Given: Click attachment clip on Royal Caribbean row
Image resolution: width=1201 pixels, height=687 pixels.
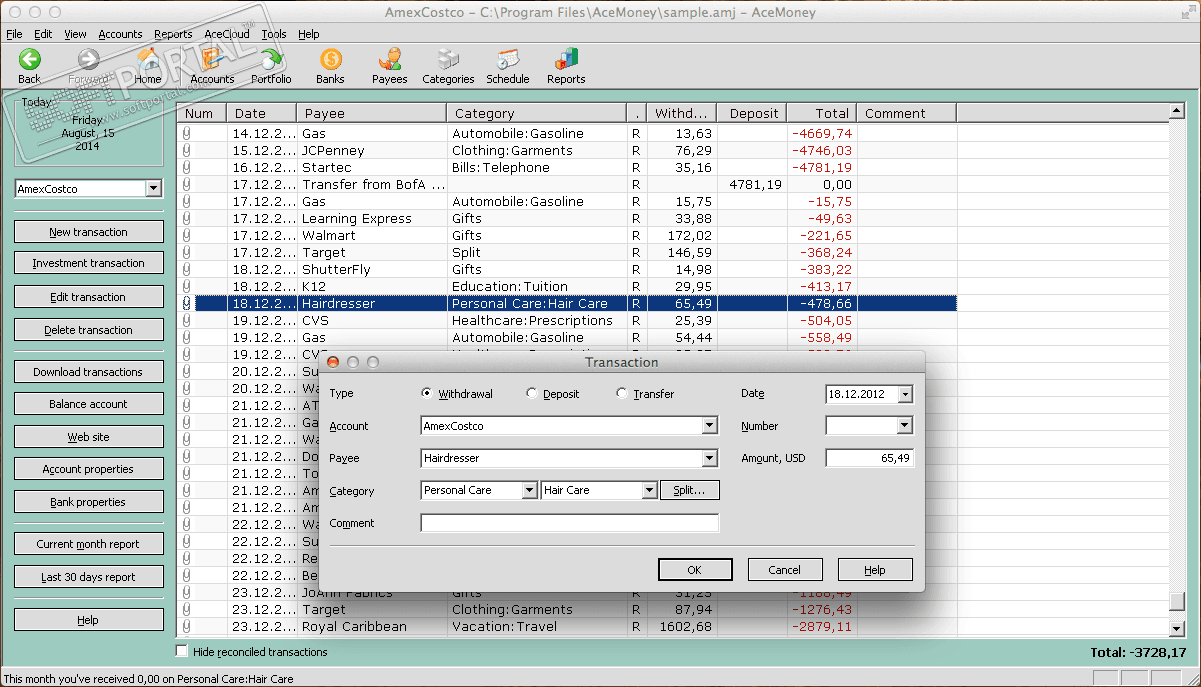Looking at the screenshot, I should point(186,627).
